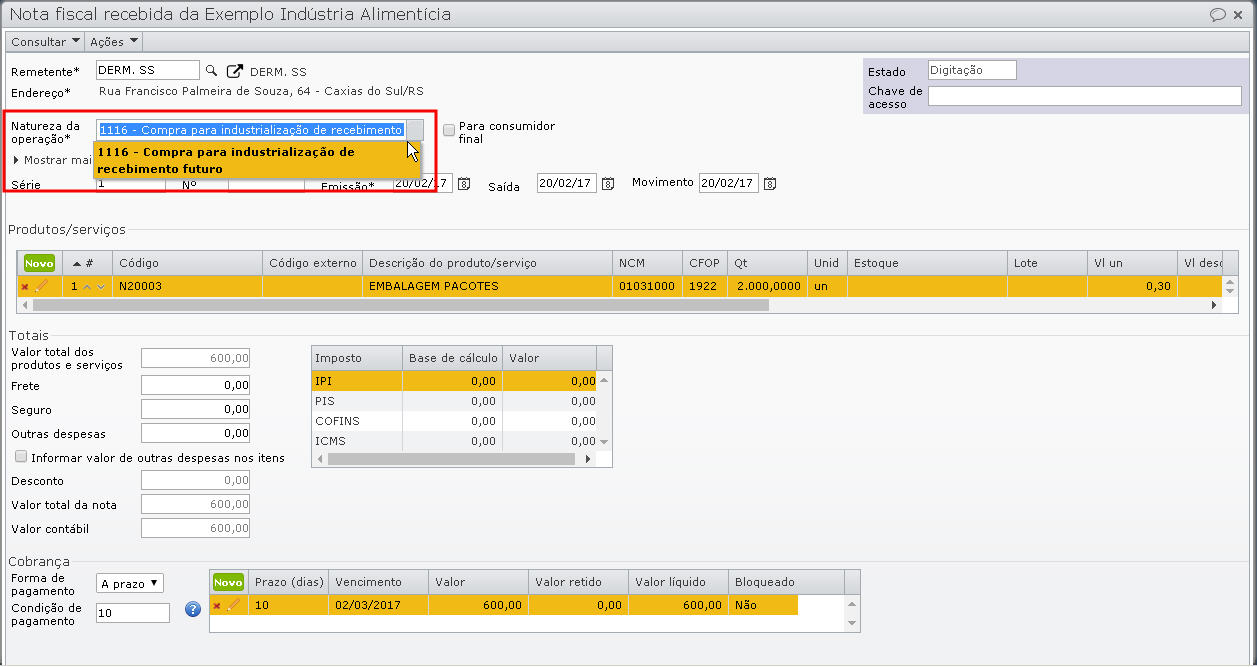1257x667 pixels.
Task: Click the Estoque column header
Action: click(x=927, y=263)
